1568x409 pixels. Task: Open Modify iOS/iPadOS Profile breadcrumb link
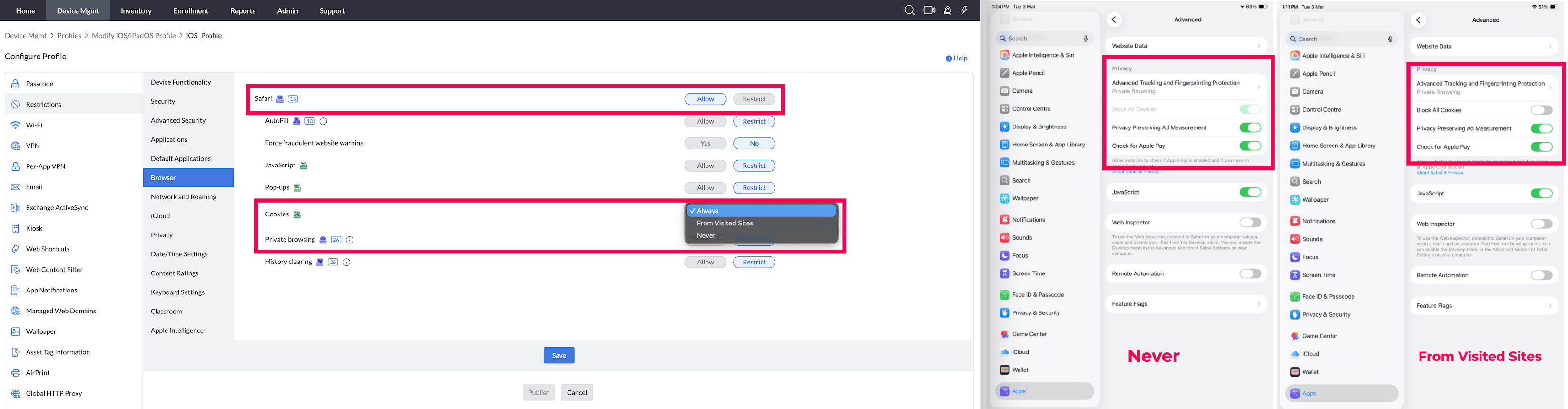134,36
